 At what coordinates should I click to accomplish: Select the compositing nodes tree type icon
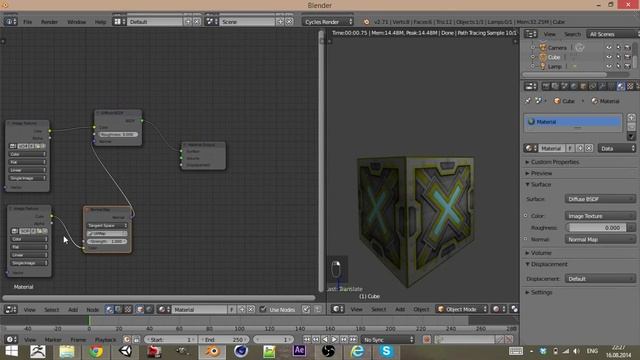118,309
